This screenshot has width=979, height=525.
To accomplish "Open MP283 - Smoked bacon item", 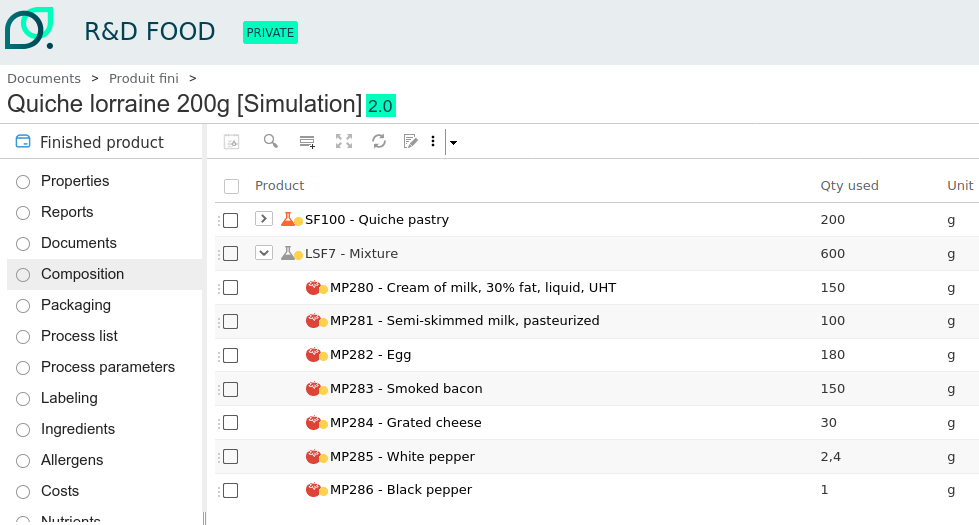I will coord(406,388).
